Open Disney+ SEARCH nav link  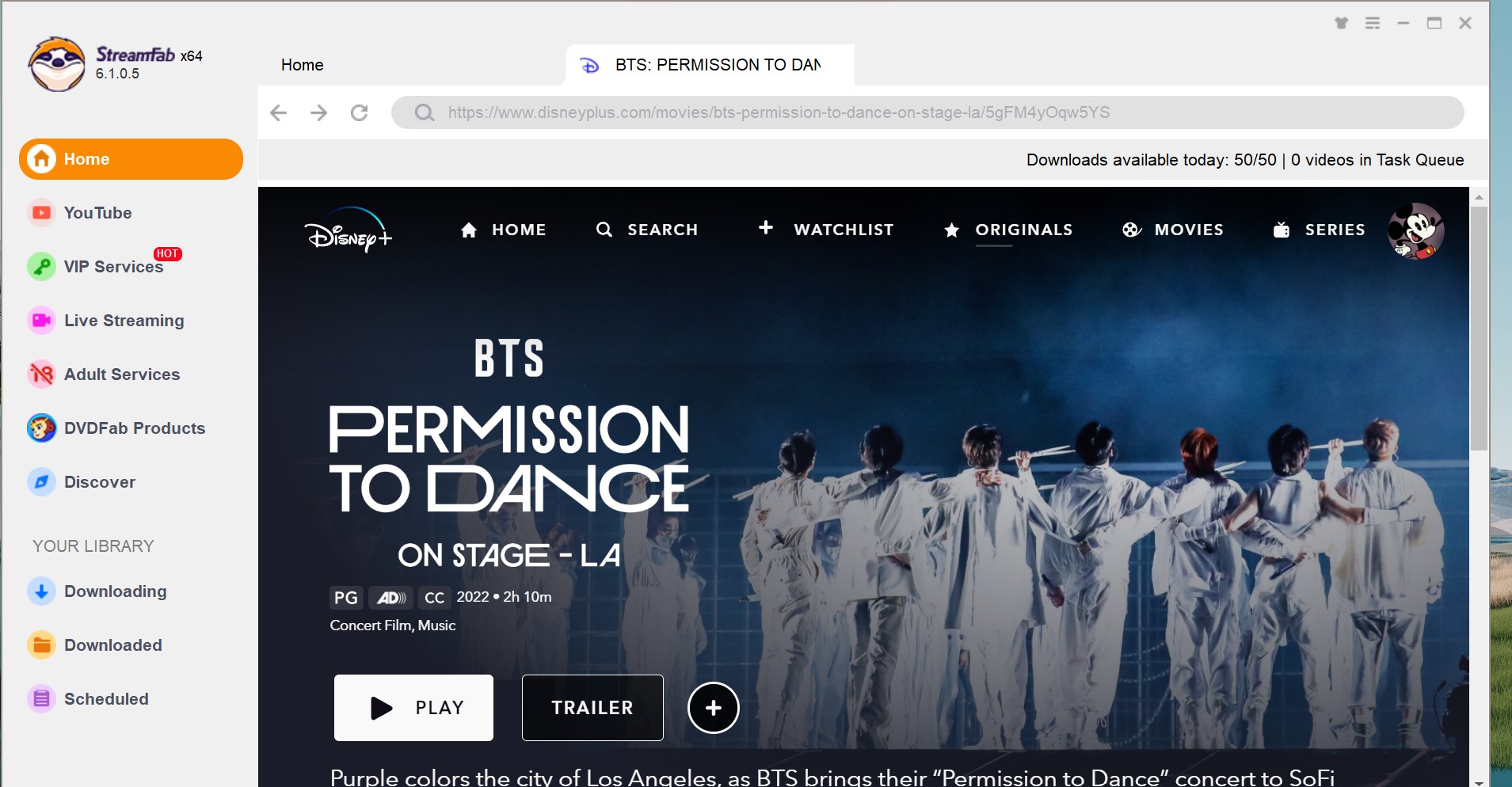click(x=646, y=230)
